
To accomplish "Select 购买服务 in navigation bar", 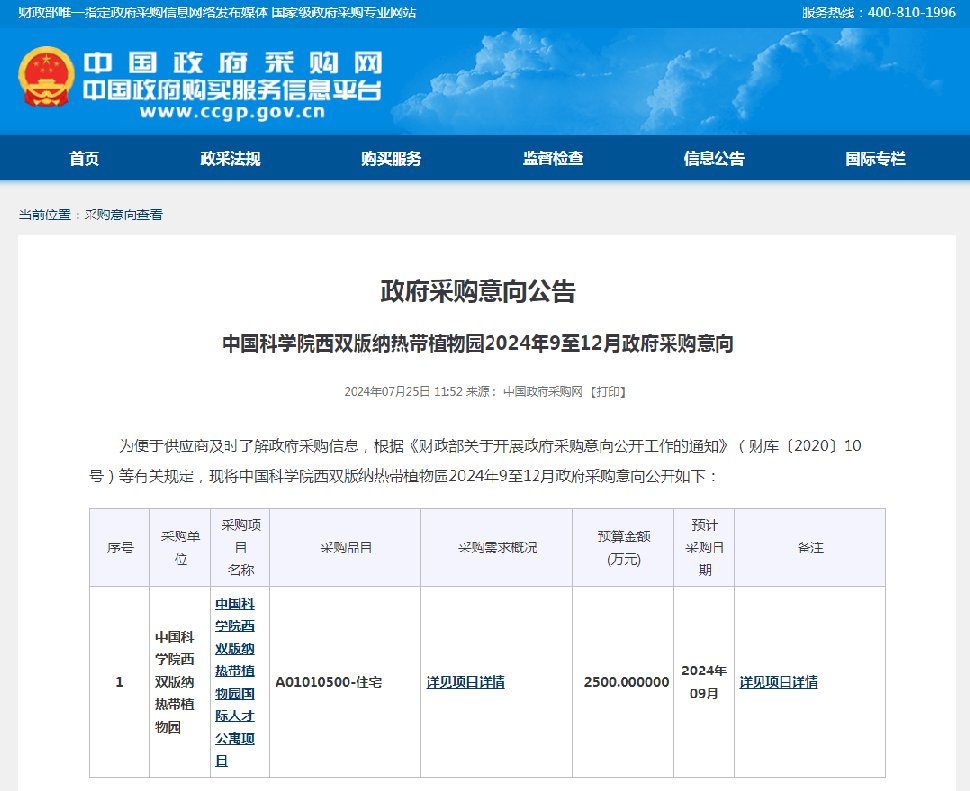I will click(391, 159).
